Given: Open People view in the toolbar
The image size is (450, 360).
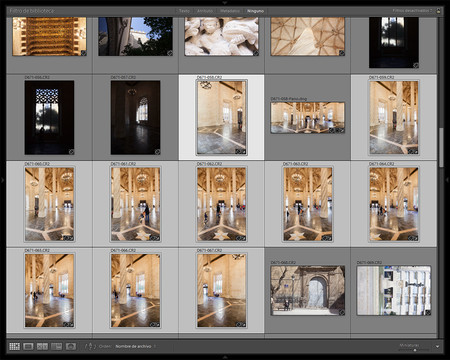Looking at the screenshot, I should (71, 346).
